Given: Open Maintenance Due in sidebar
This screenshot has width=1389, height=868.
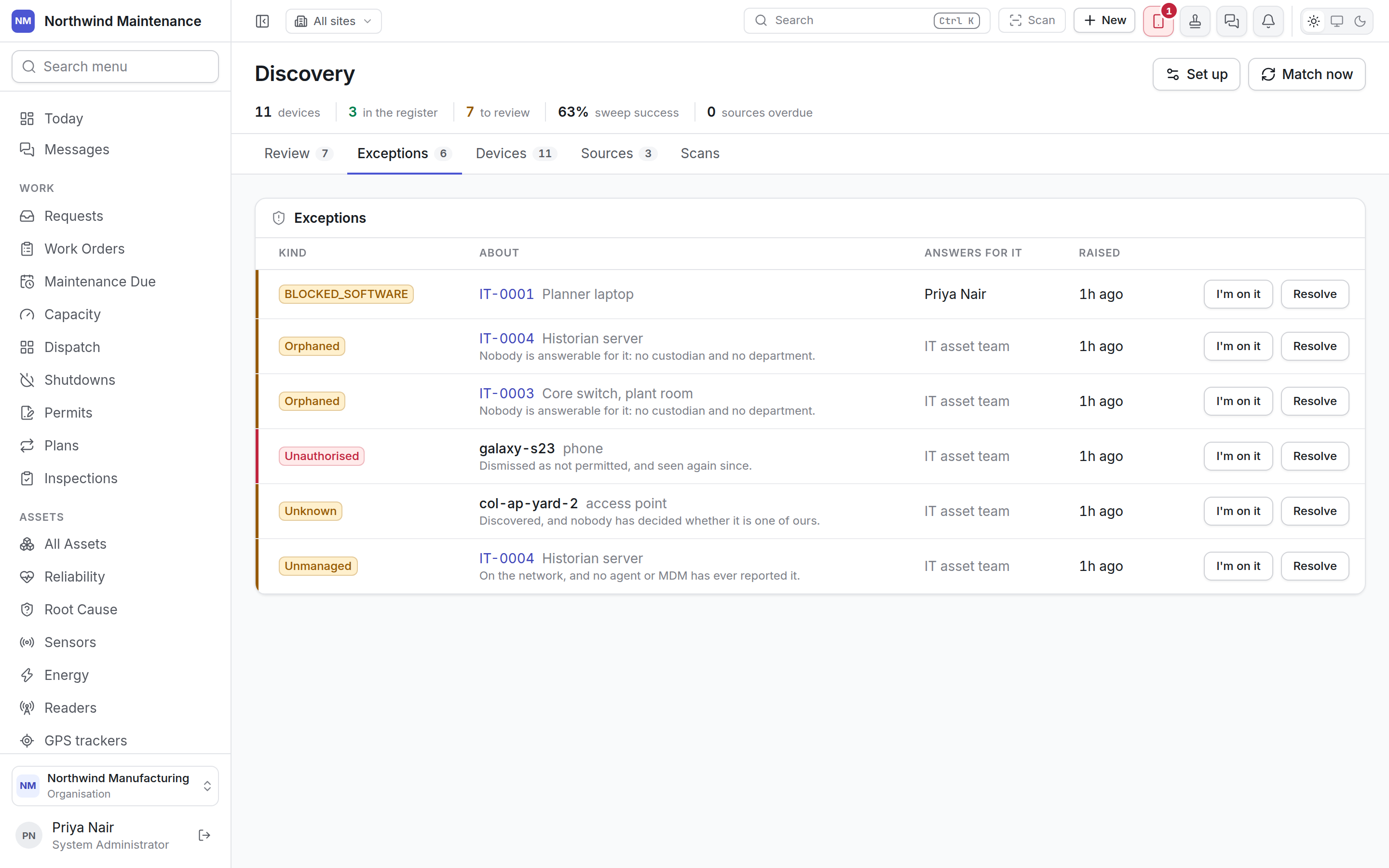Looking at the screenshot, I should click(115, 281).
